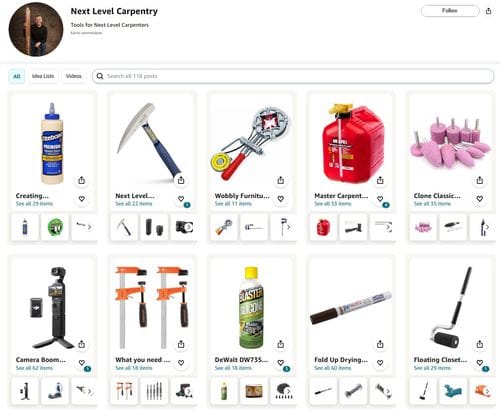Show more thumbnails in Wobbly Furniture row
The height and width of the screenshot is (410, 500).
tap(288, 227)
